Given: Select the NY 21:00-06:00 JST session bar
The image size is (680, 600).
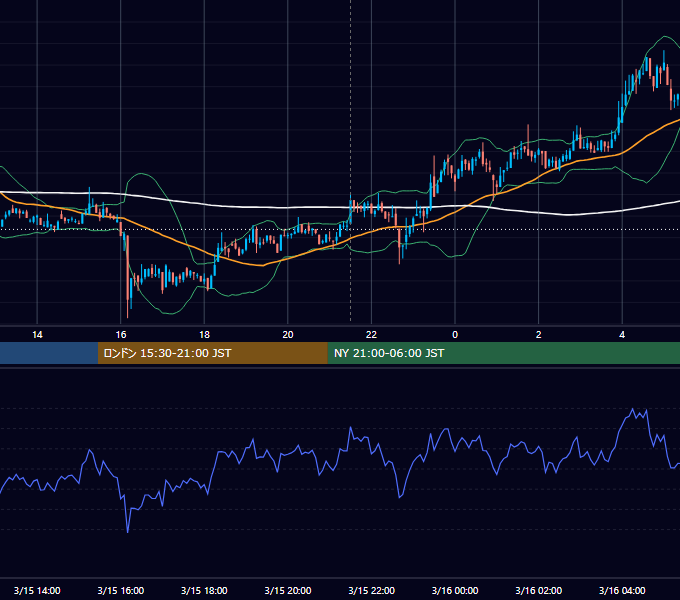Looking at the screenshot, I should 503,353.
